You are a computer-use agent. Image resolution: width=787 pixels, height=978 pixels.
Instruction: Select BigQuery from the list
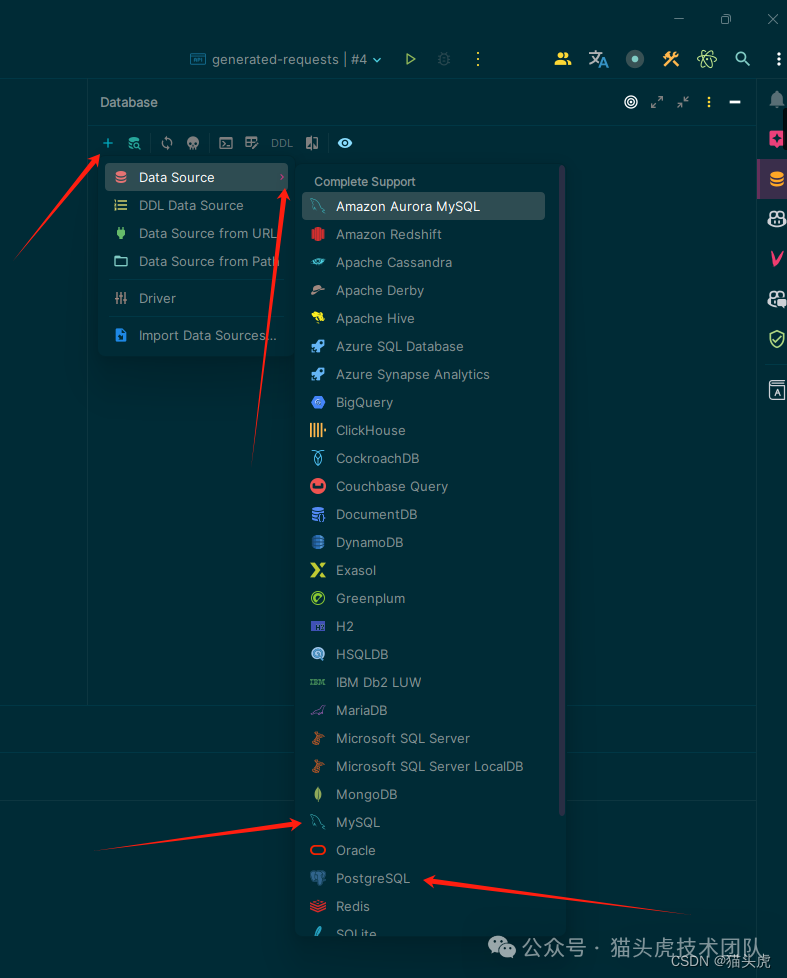(x=423, y=403)
